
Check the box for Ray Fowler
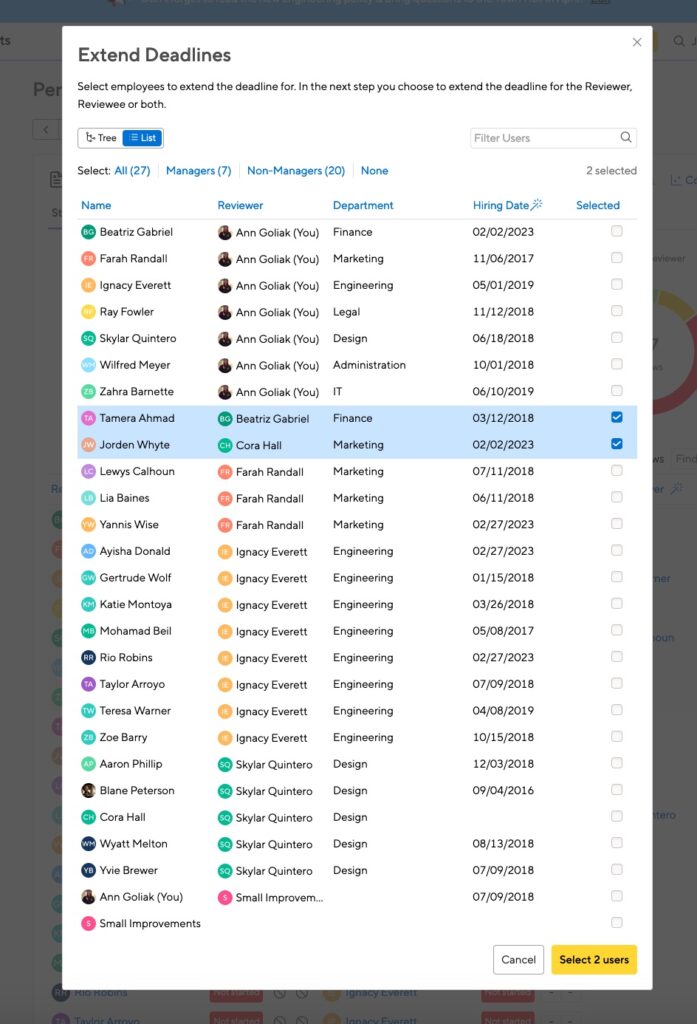pos(616,312)
